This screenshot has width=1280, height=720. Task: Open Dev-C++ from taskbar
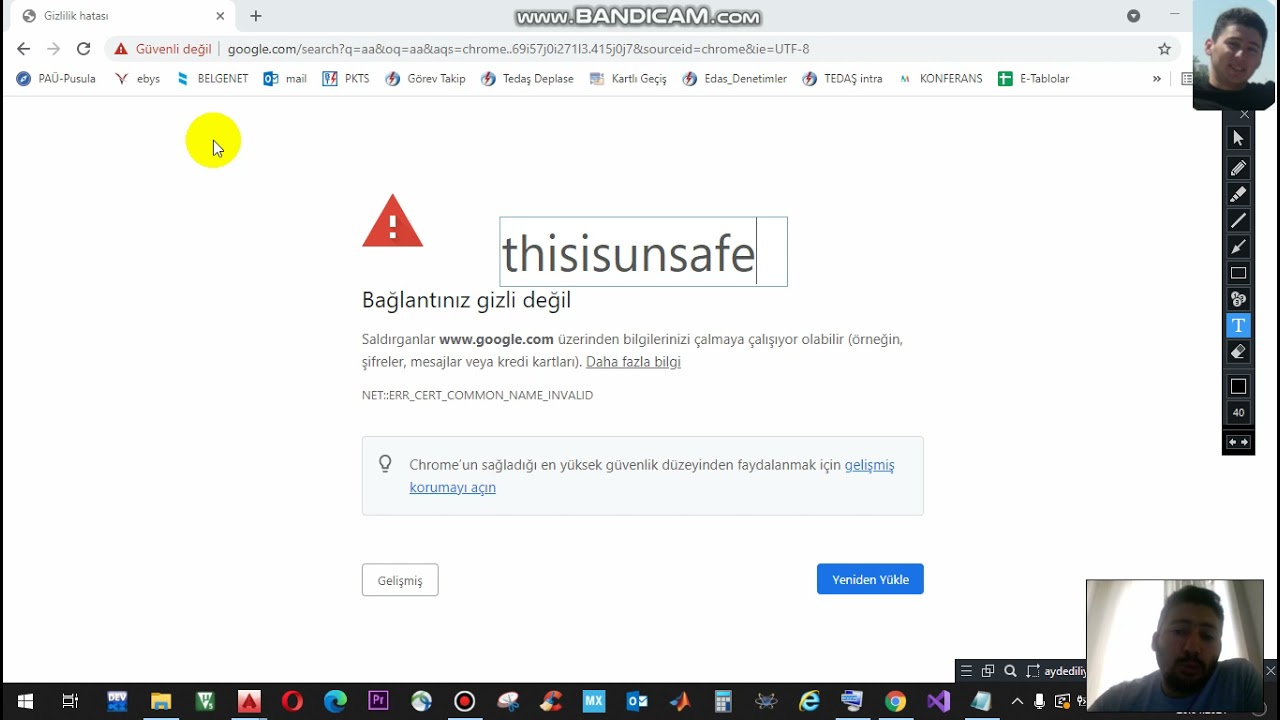117,701
